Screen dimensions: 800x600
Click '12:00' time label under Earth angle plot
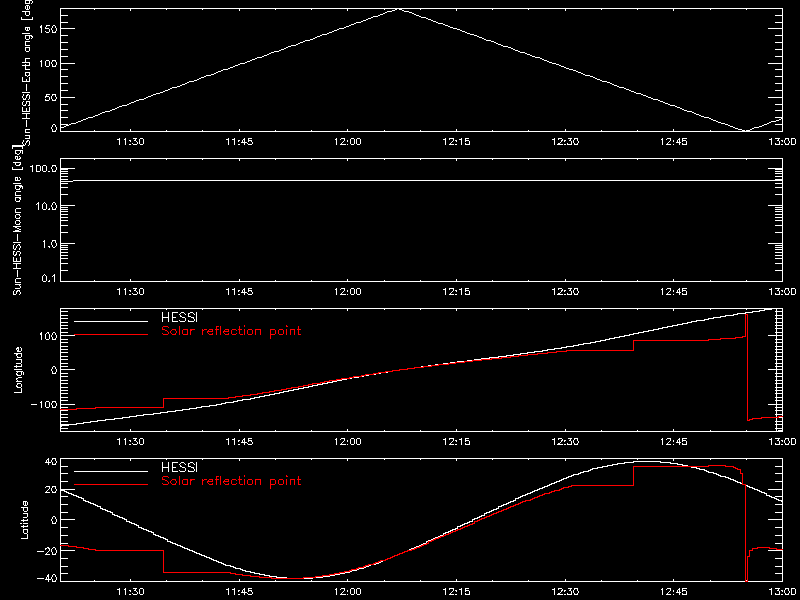[347, 141]
